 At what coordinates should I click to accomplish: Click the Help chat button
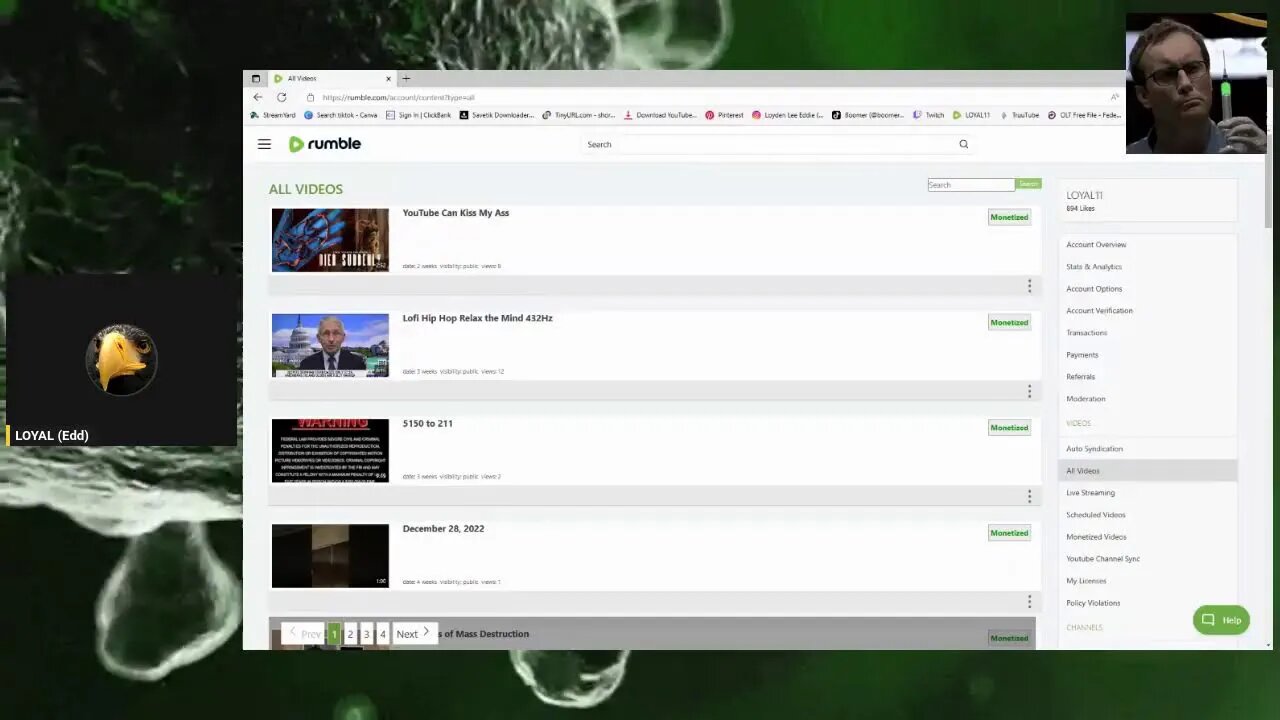click(x=1221, y=620)
